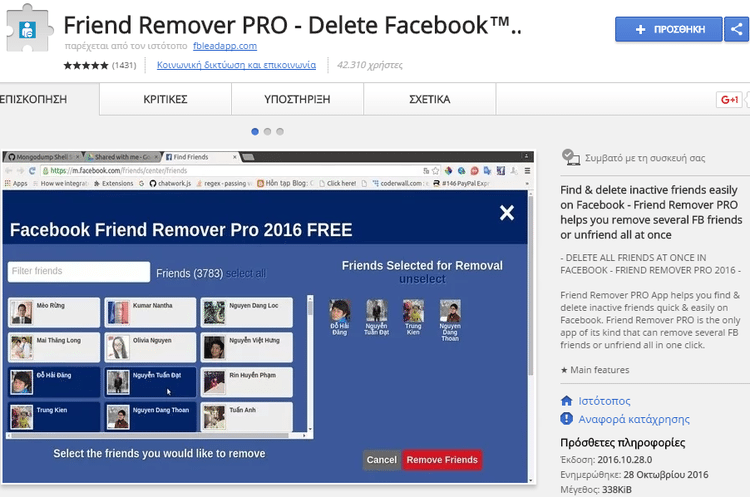Screen dimensions: 750x497
Task: Click the five-star rating
Action: pyautogui.click(x=86, y=65)
